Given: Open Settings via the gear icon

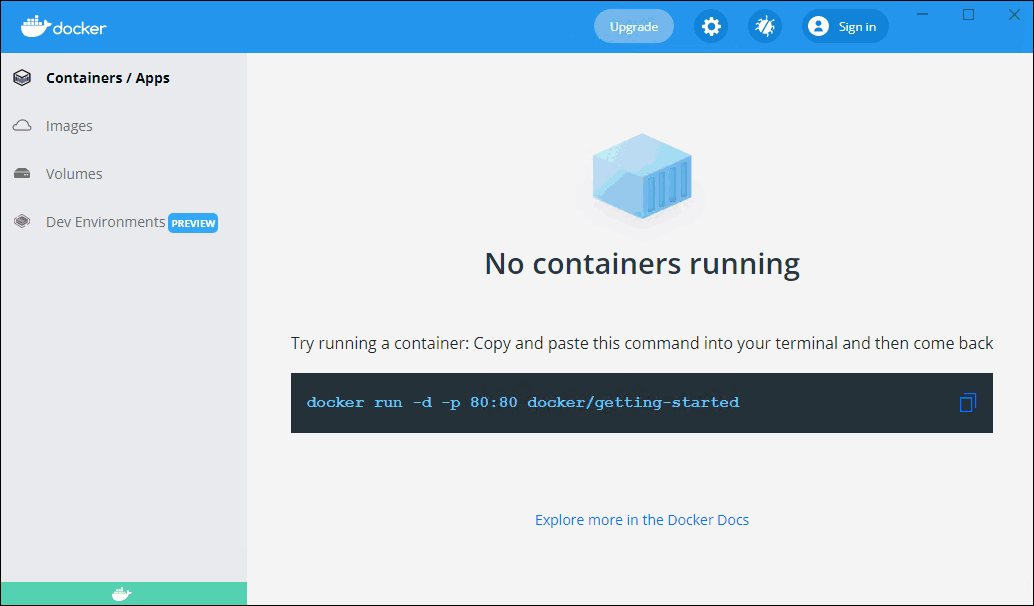Looking at the screenshot, I should tap(711, 26).
